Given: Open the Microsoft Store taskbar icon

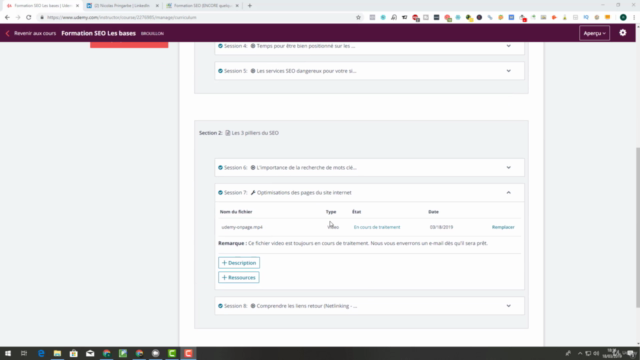Looking at the screenshot, I should pos(73,353).
